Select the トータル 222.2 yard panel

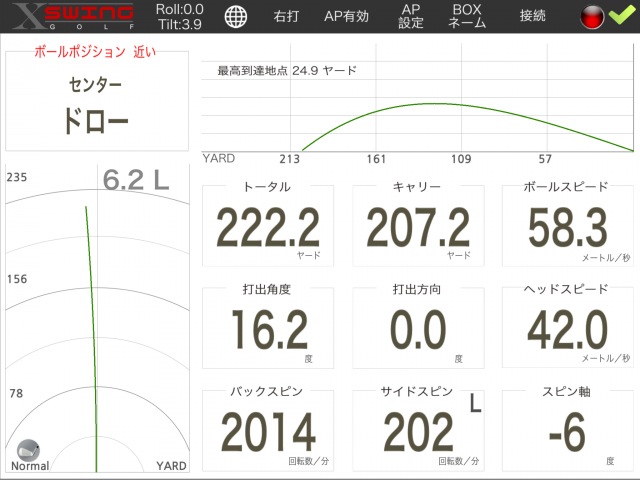tap(268, 226)
